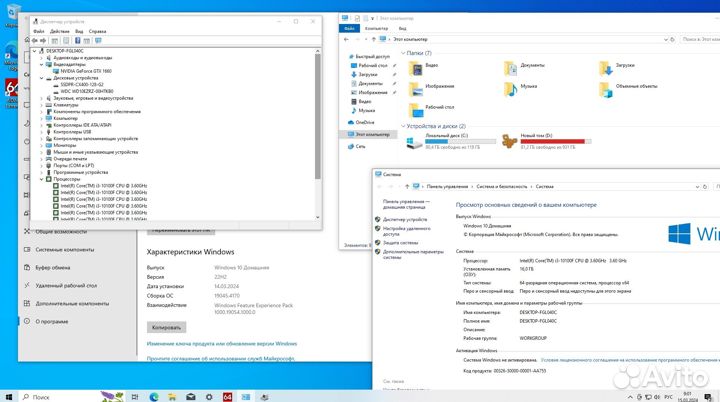
Task: Click the red usage bar of Новый том (D:)
Action: pos(552,142)
